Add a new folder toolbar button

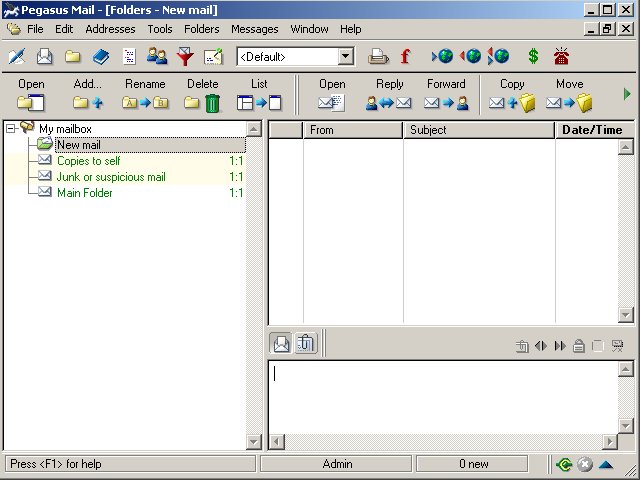click(88, 94)
